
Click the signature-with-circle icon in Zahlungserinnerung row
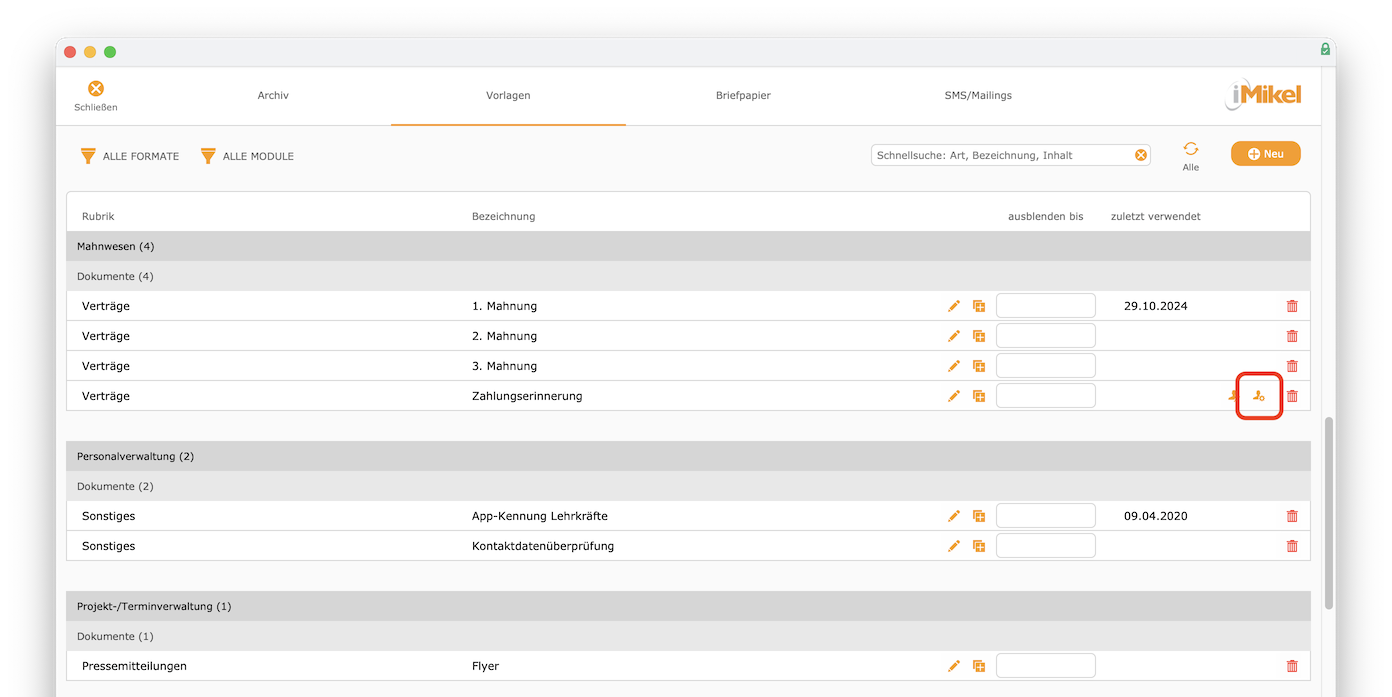1259,396
